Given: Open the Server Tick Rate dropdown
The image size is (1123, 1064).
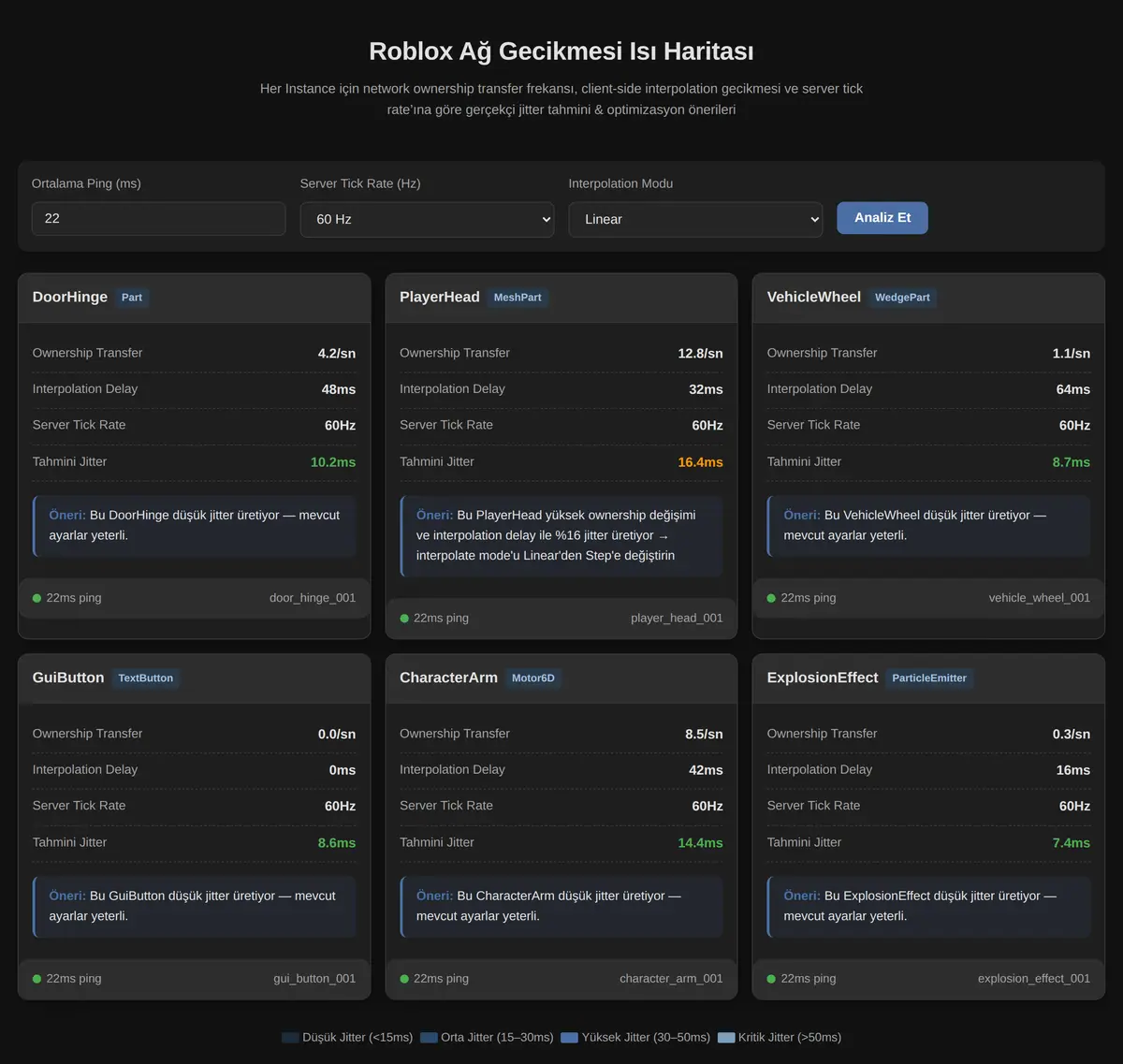Looking at the screenshot, I should (427, 219).
